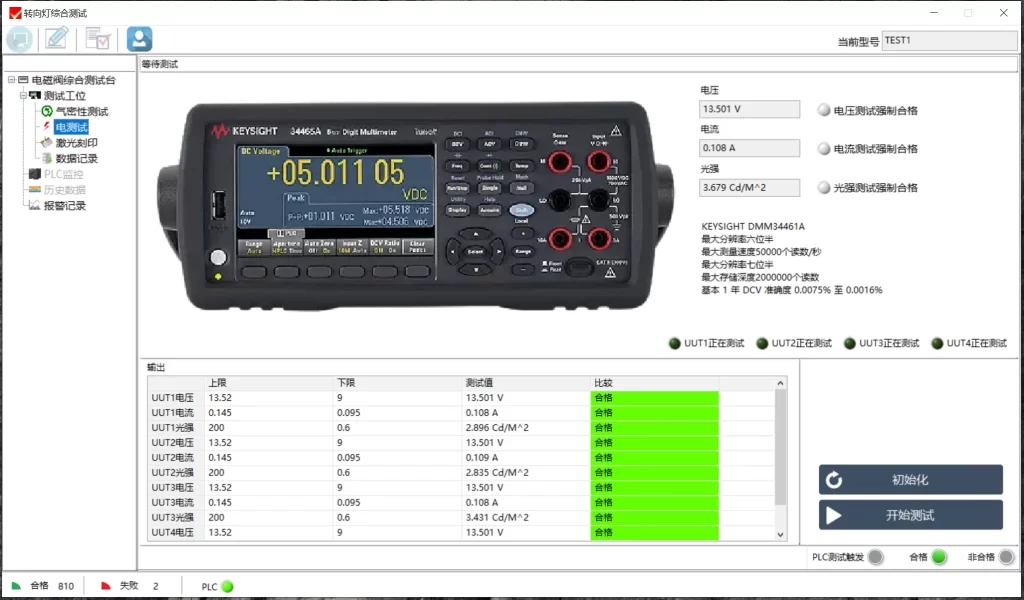Open the pencil edit tool in toolbar

[57, 39]
